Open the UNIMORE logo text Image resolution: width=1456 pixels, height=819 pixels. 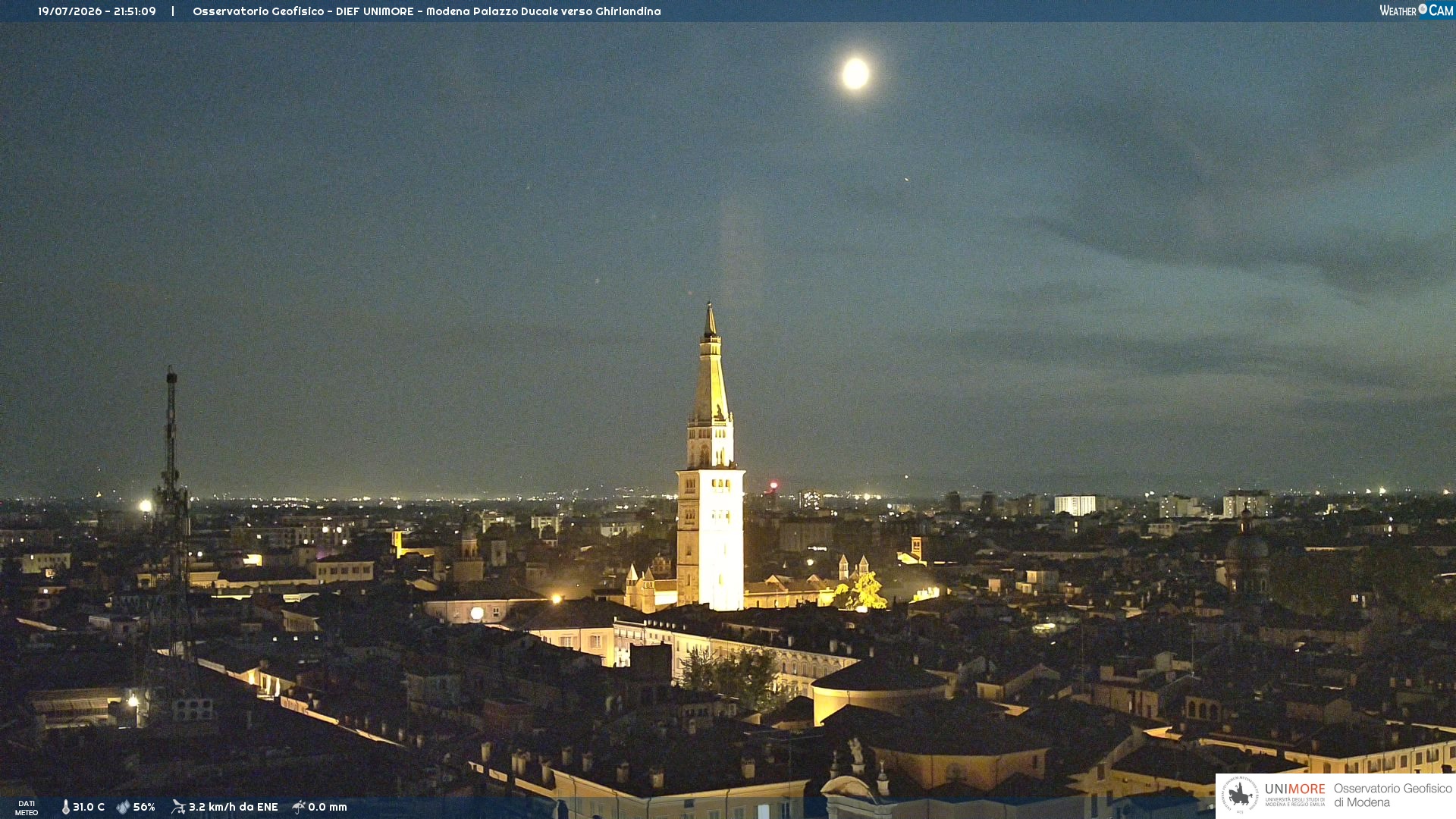(1294, 789)
